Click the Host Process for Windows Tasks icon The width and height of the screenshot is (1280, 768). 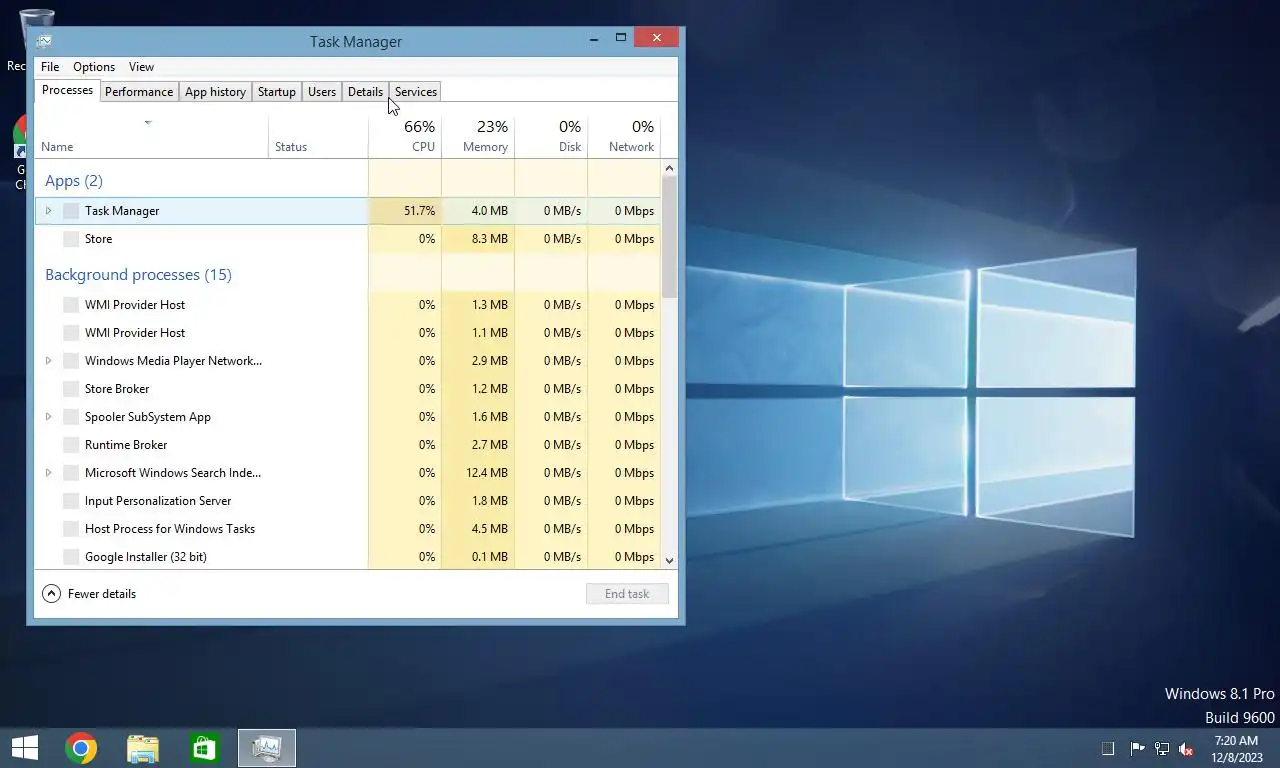[x=71, y=529]
